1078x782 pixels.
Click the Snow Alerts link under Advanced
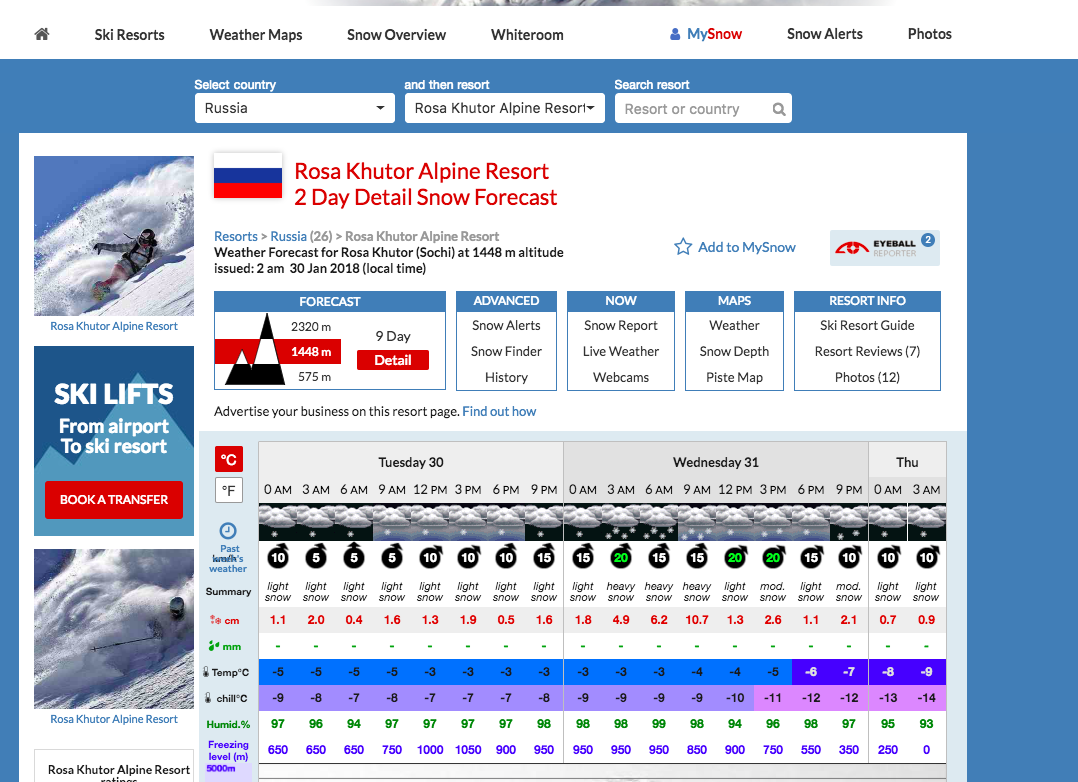point(506,325)
